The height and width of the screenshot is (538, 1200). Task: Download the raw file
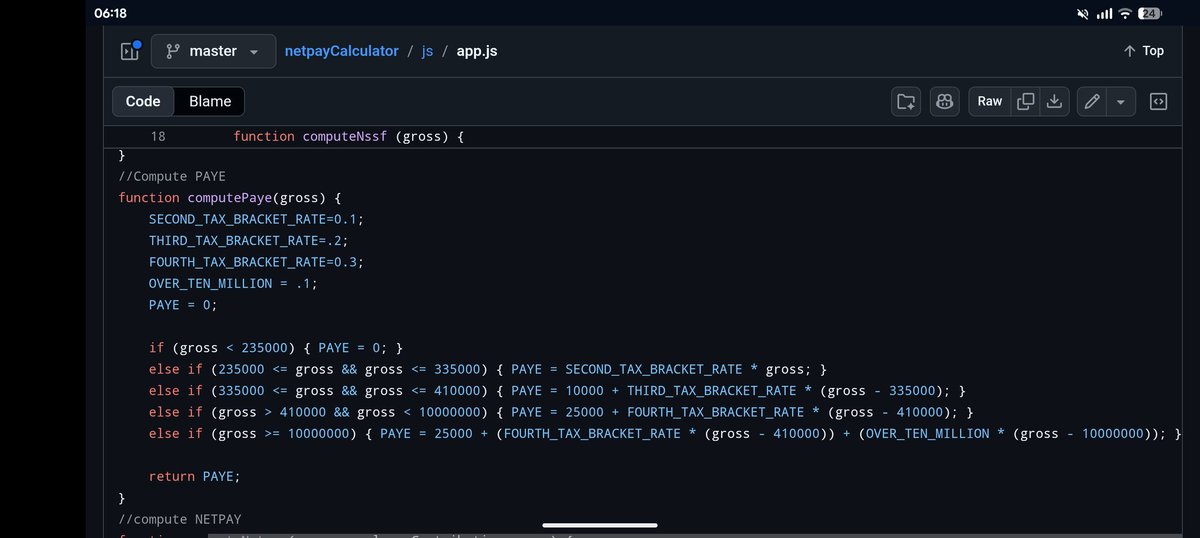[x=1054, y=101]
